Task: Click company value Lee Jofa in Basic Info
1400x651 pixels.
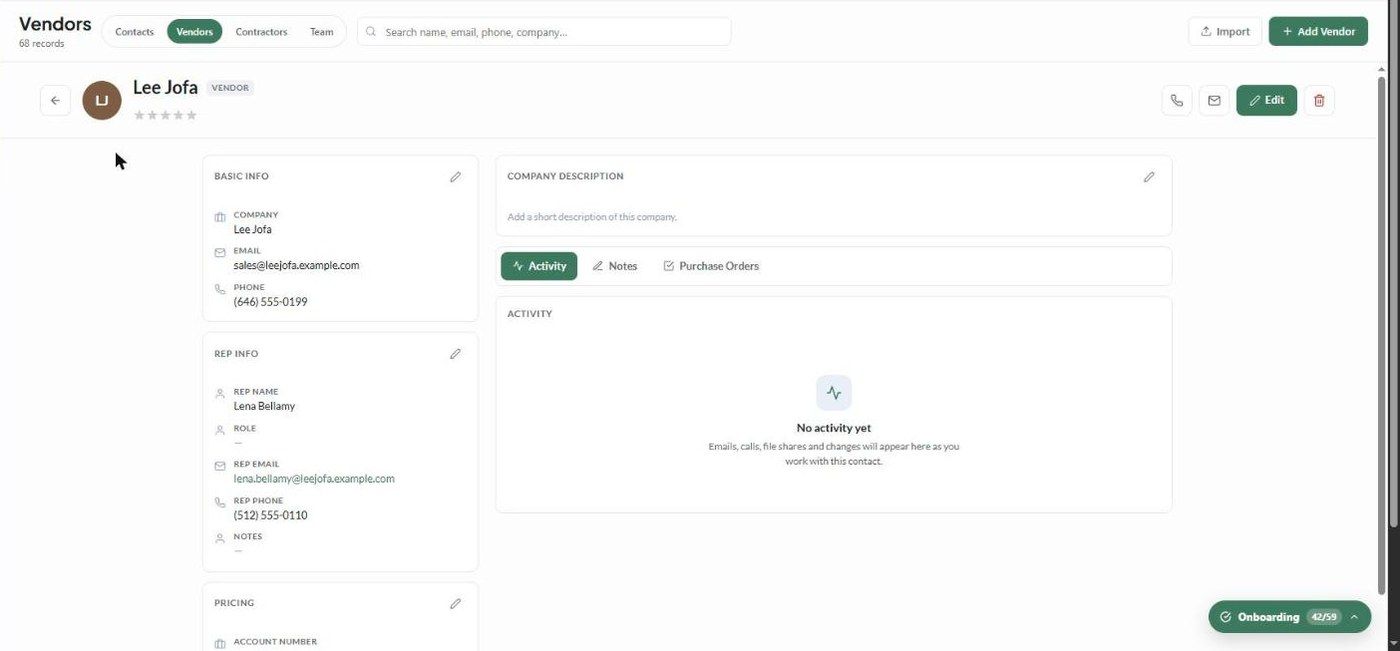Action: (x=253, y=230)
